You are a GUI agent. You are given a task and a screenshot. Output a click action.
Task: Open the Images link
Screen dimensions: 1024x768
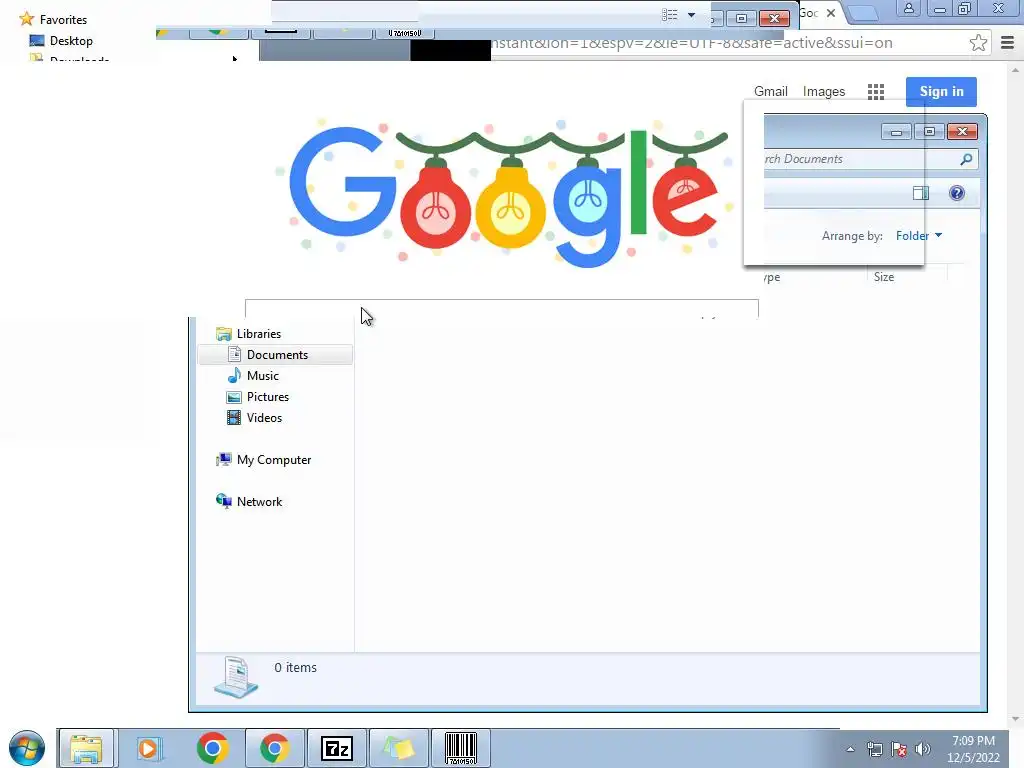click(x=824, y=91)
